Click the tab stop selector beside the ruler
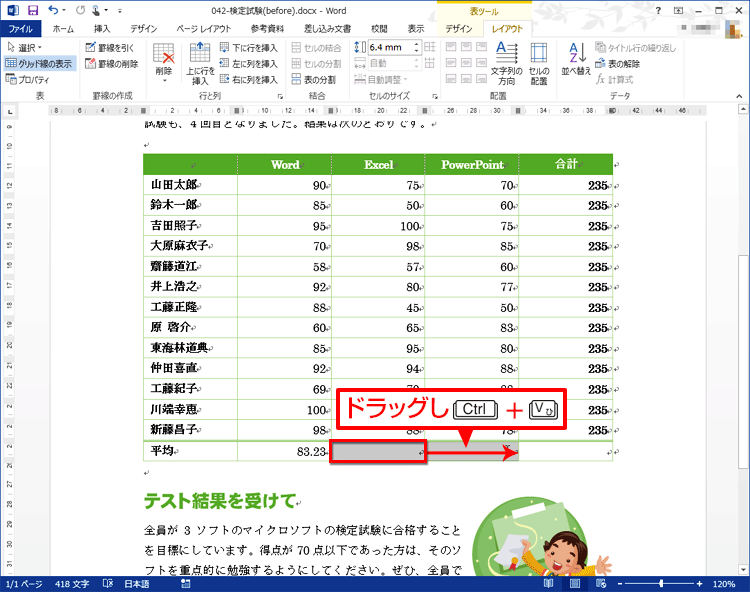 10,111
